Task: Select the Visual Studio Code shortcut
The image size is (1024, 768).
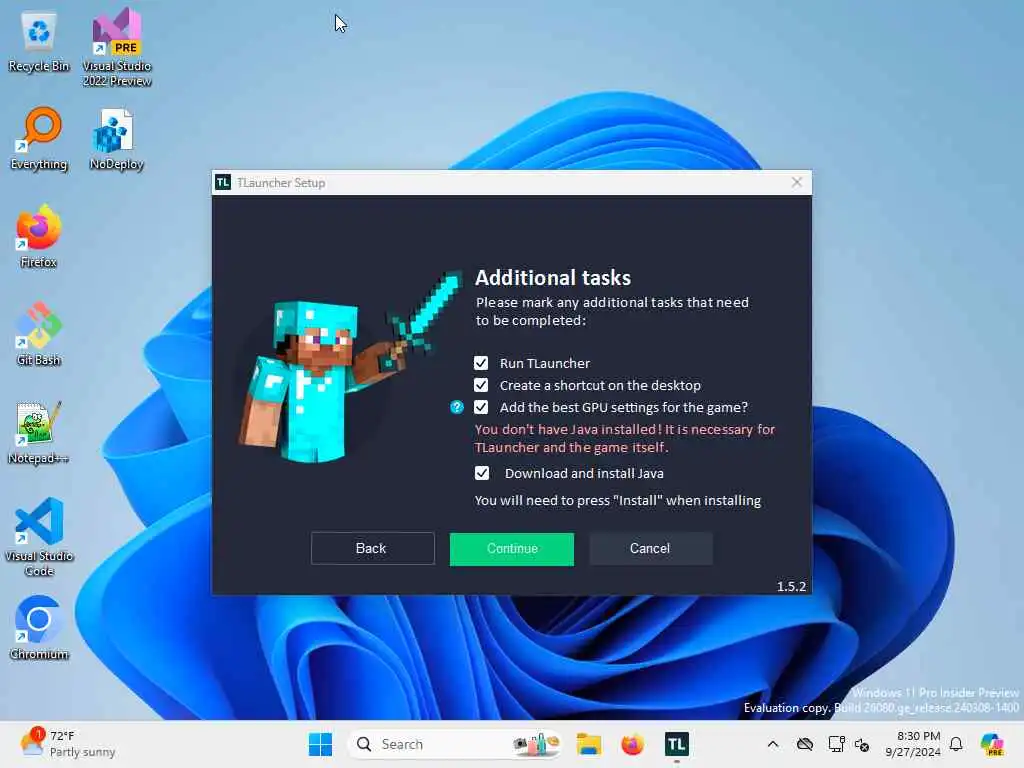Action: (39, 537)
